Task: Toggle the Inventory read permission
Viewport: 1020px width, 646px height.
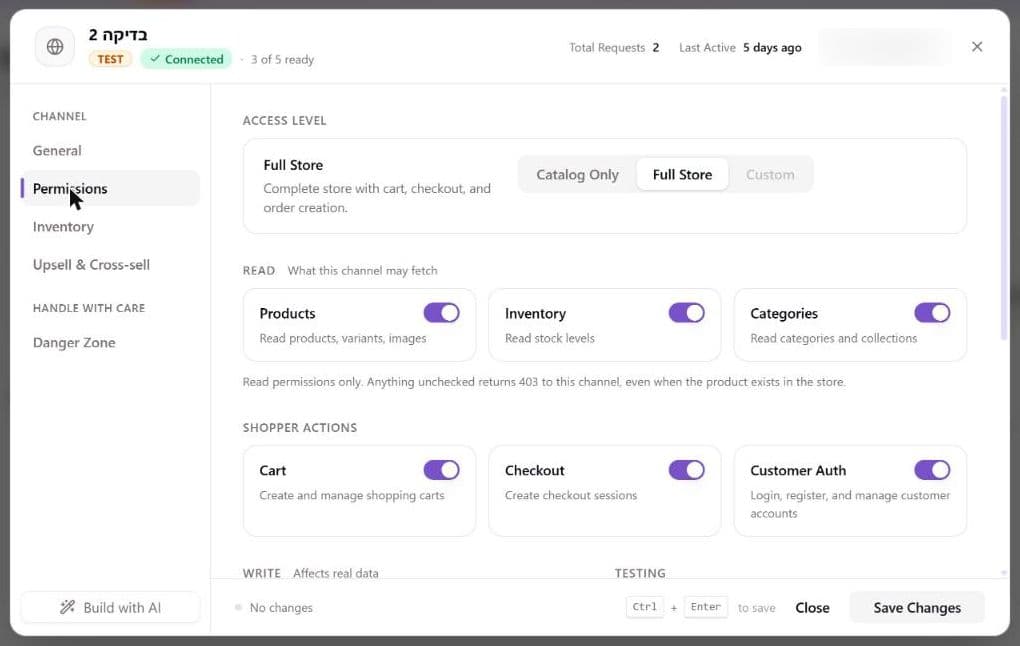Action: click(x=686, y=313)
